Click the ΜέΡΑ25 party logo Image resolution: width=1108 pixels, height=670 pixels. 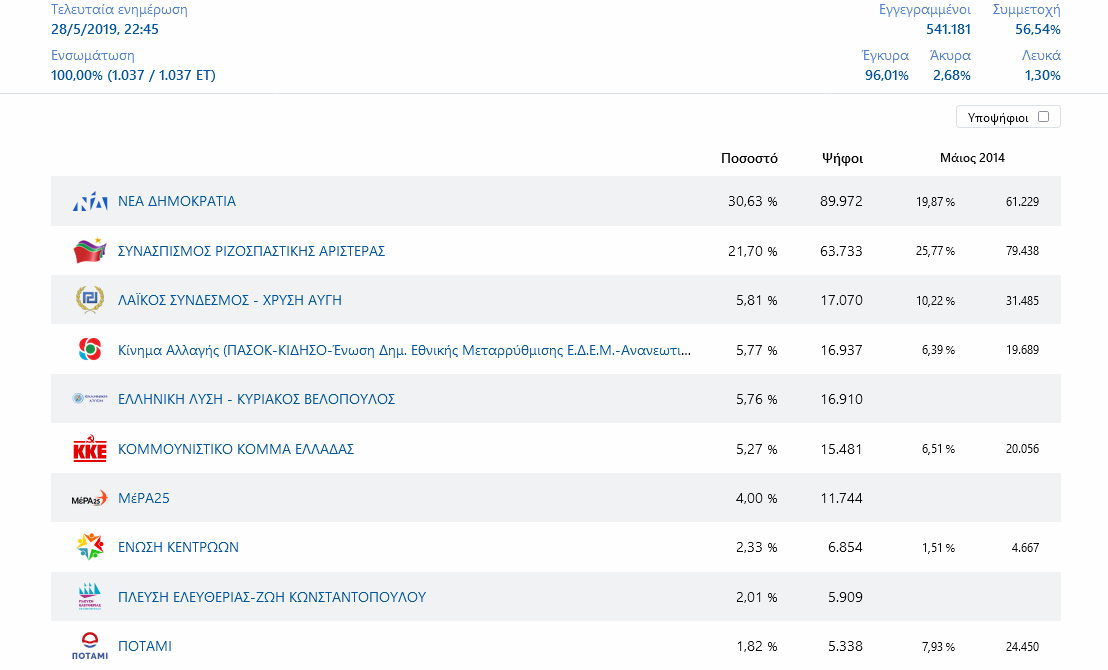90,498
